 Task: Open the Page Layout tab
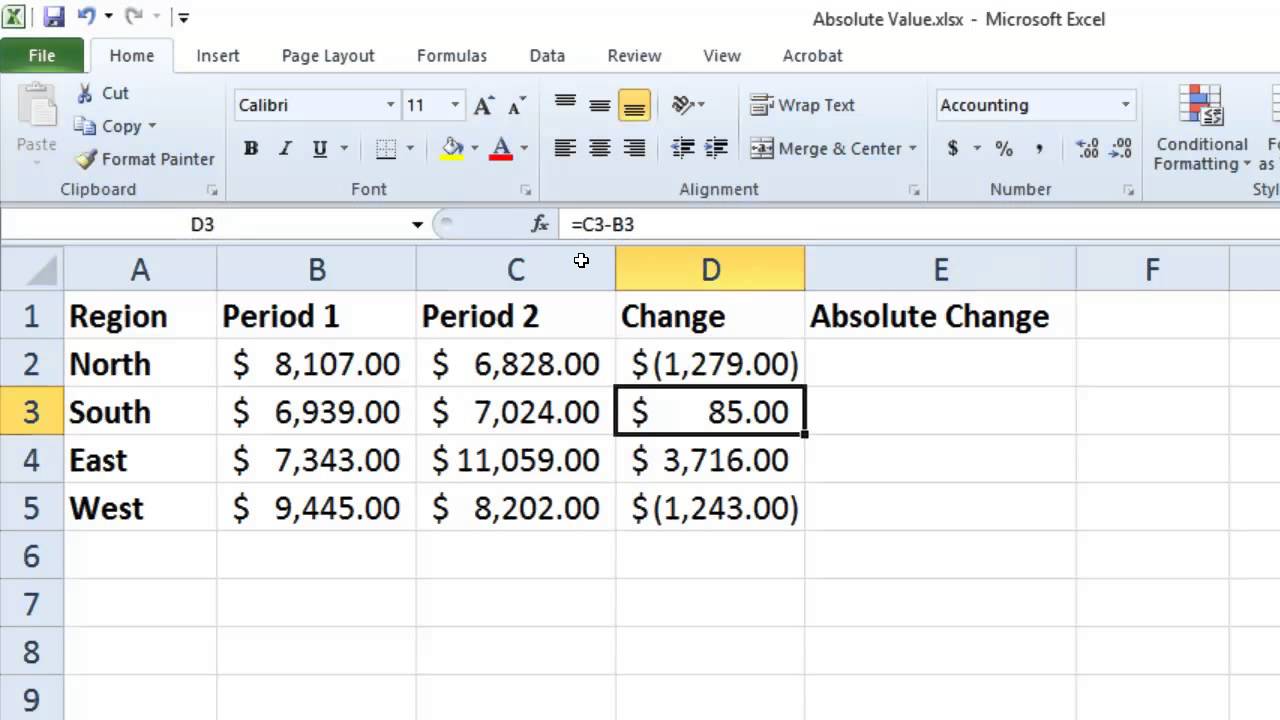point(328,56)
